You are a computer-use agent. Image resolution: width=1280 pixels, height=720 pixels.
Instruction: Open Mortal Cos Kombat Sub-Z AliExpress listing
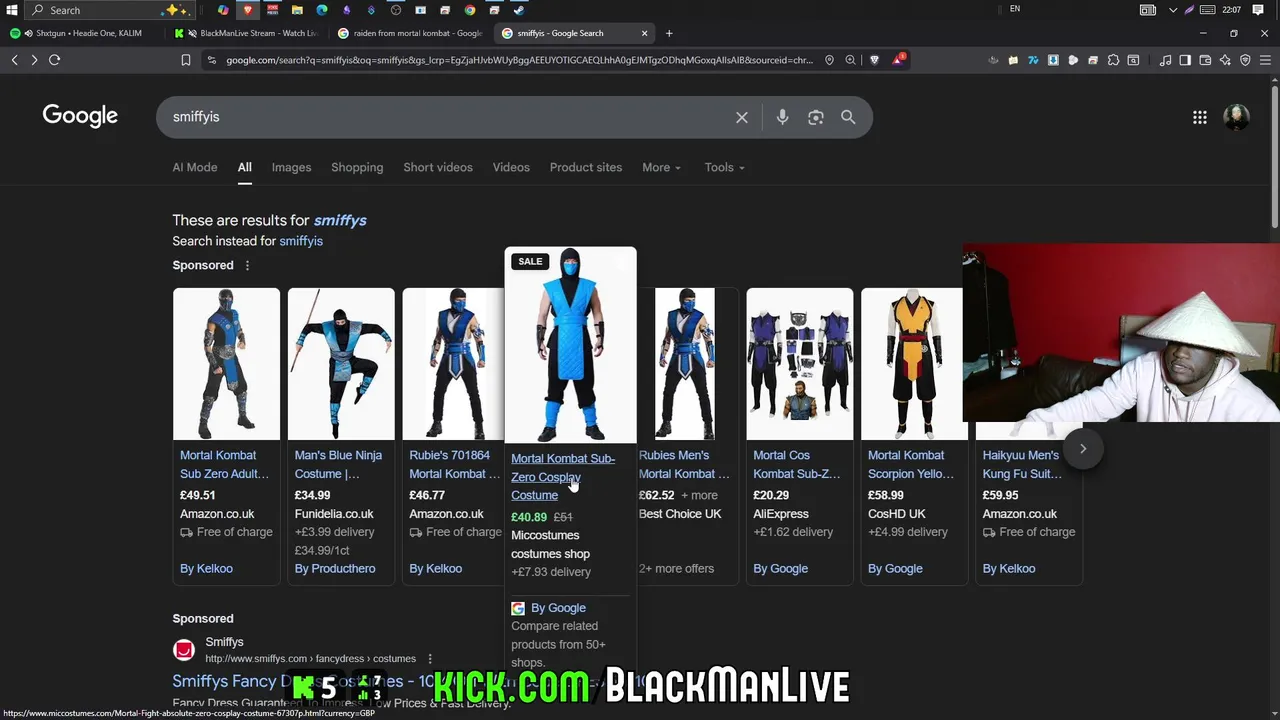(x=796, y=464)
